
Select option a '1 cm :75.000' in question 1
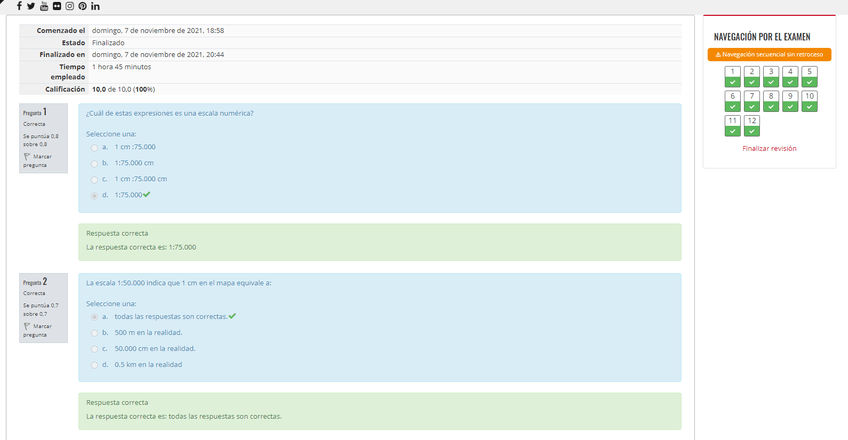tap(94, 148)
